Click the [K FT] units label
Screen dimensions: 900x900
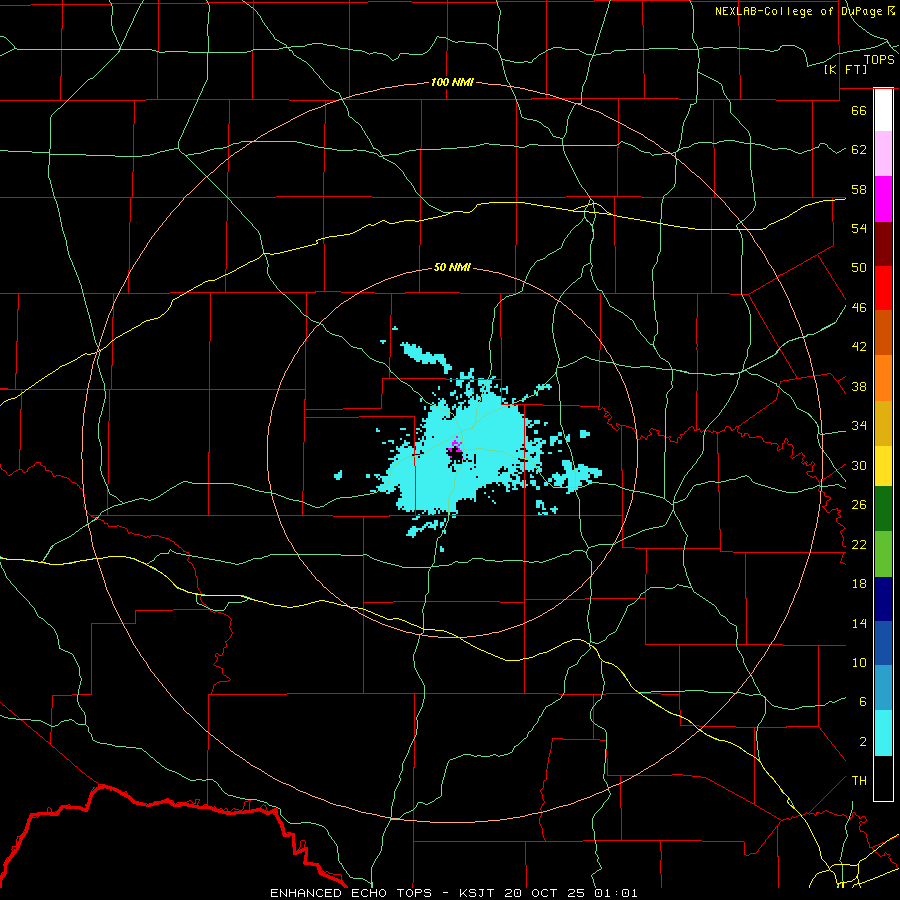click(x=845, y=69)
